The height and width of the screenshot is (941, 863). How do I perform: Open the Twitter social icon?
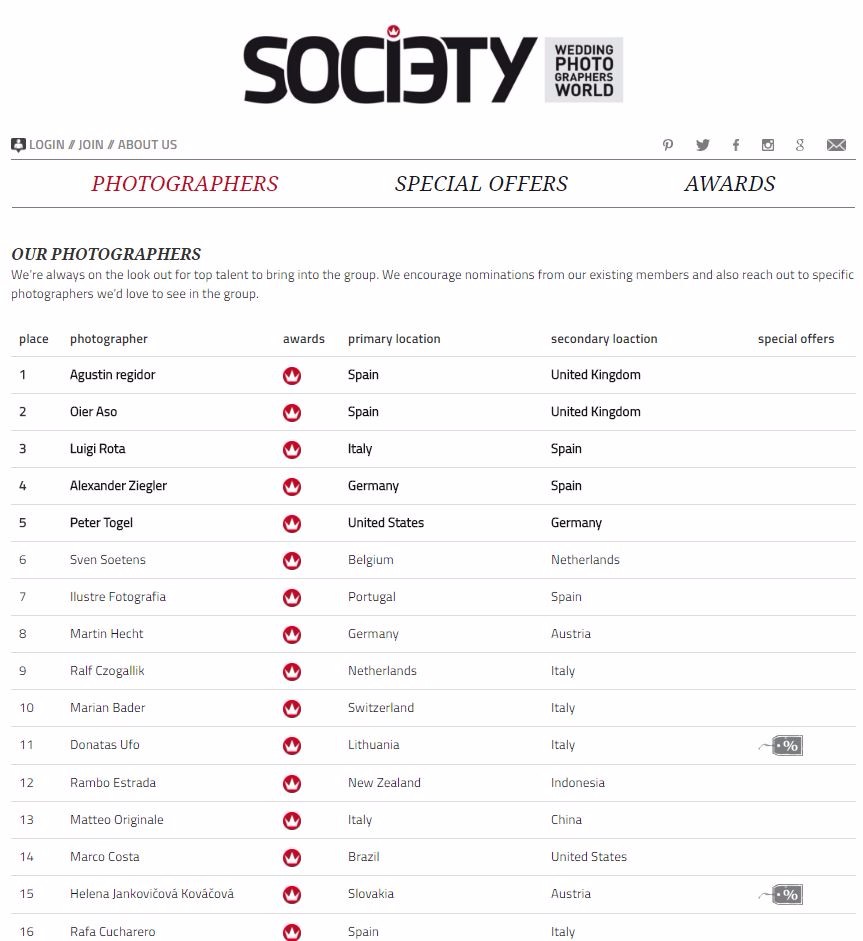tap(703, 145)
